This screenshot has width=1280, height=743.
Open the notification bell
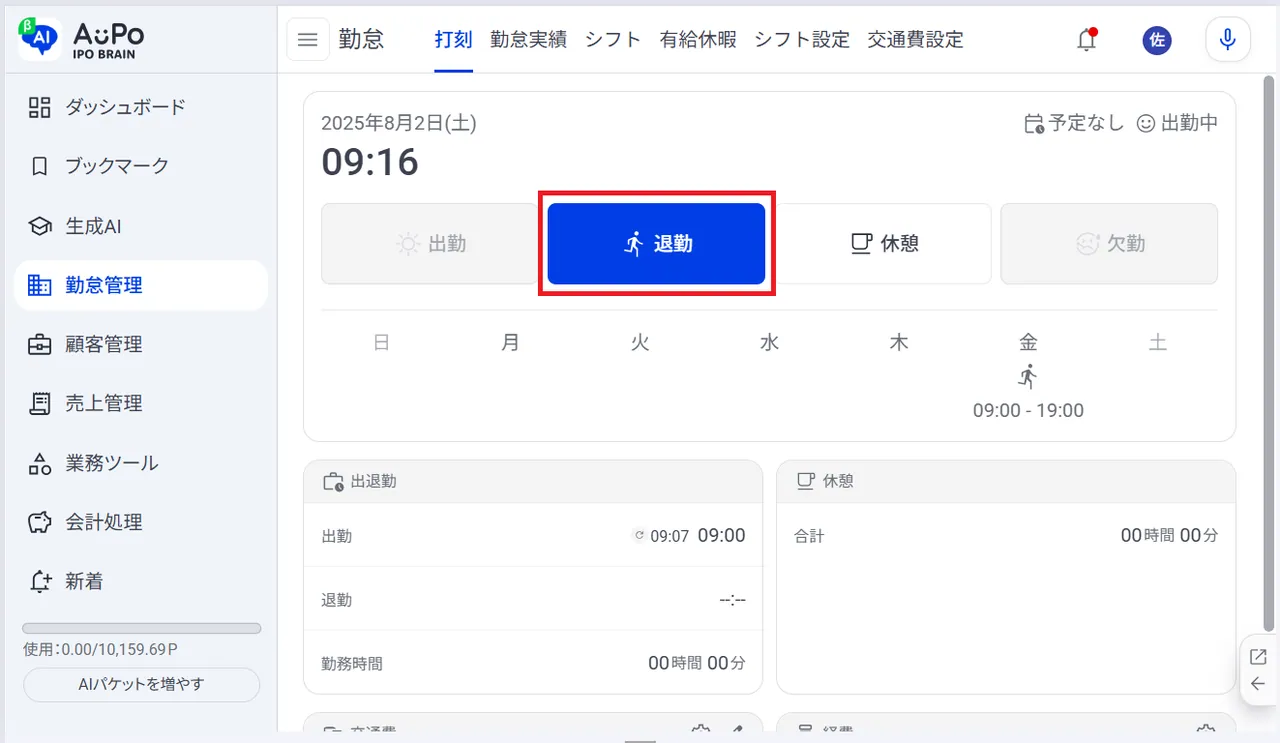coord(1087,40)
